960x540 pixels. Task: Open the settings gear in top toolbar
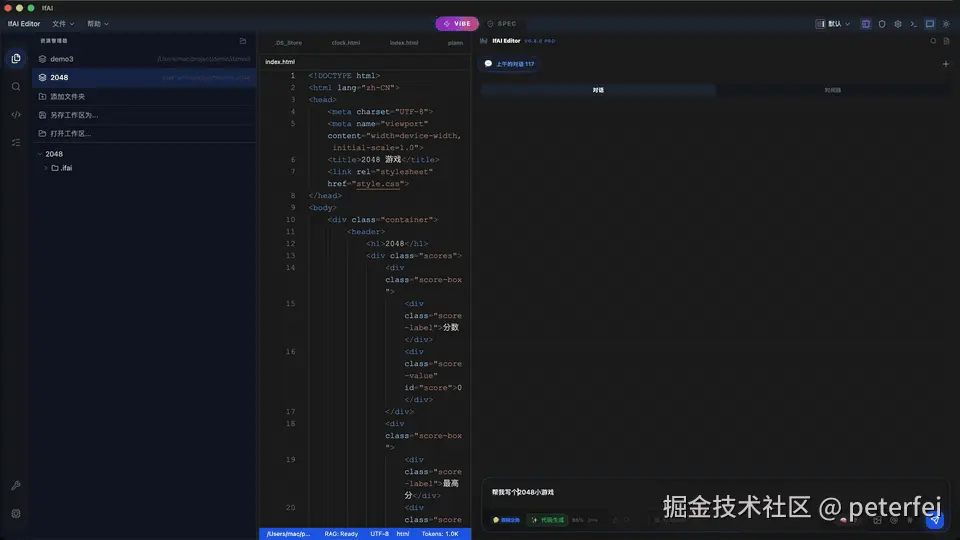[898, 24]
